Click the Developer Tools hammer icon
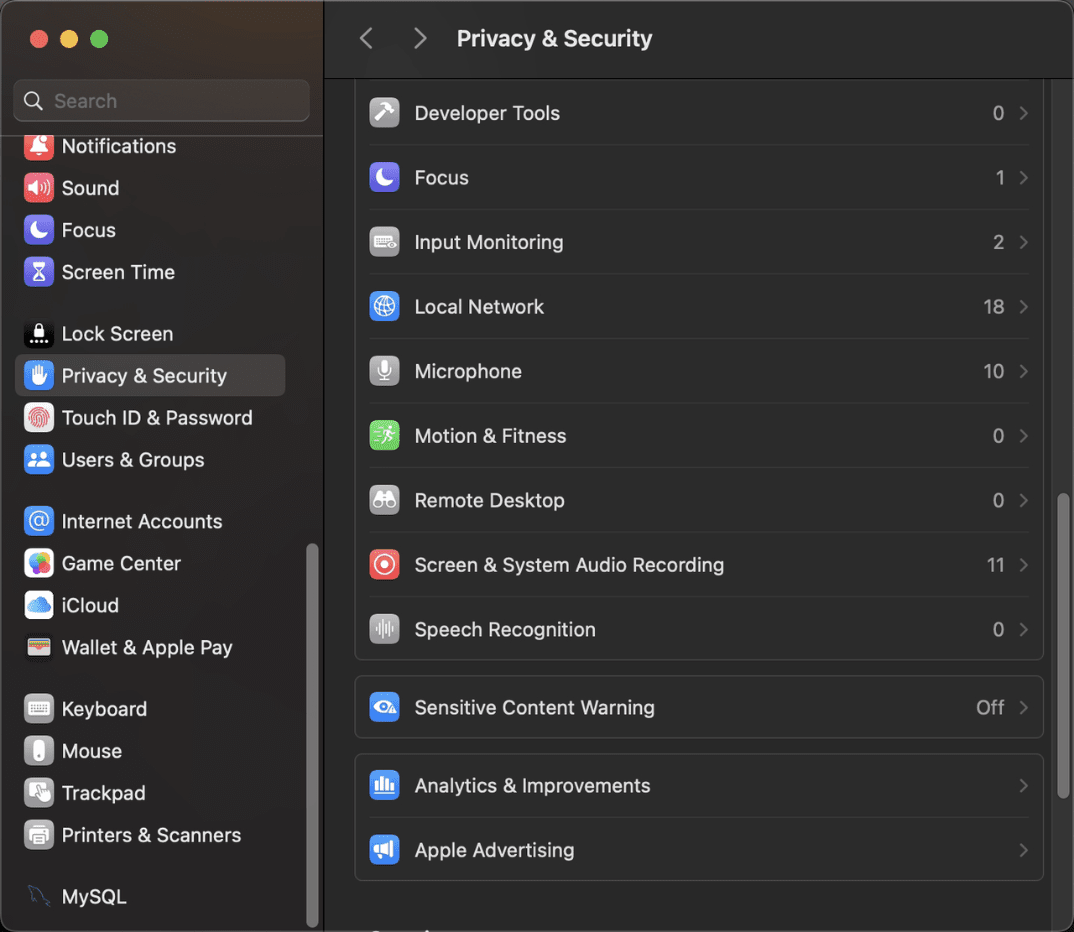Viewport: 1074px width, 932px height. coord(384,113)
